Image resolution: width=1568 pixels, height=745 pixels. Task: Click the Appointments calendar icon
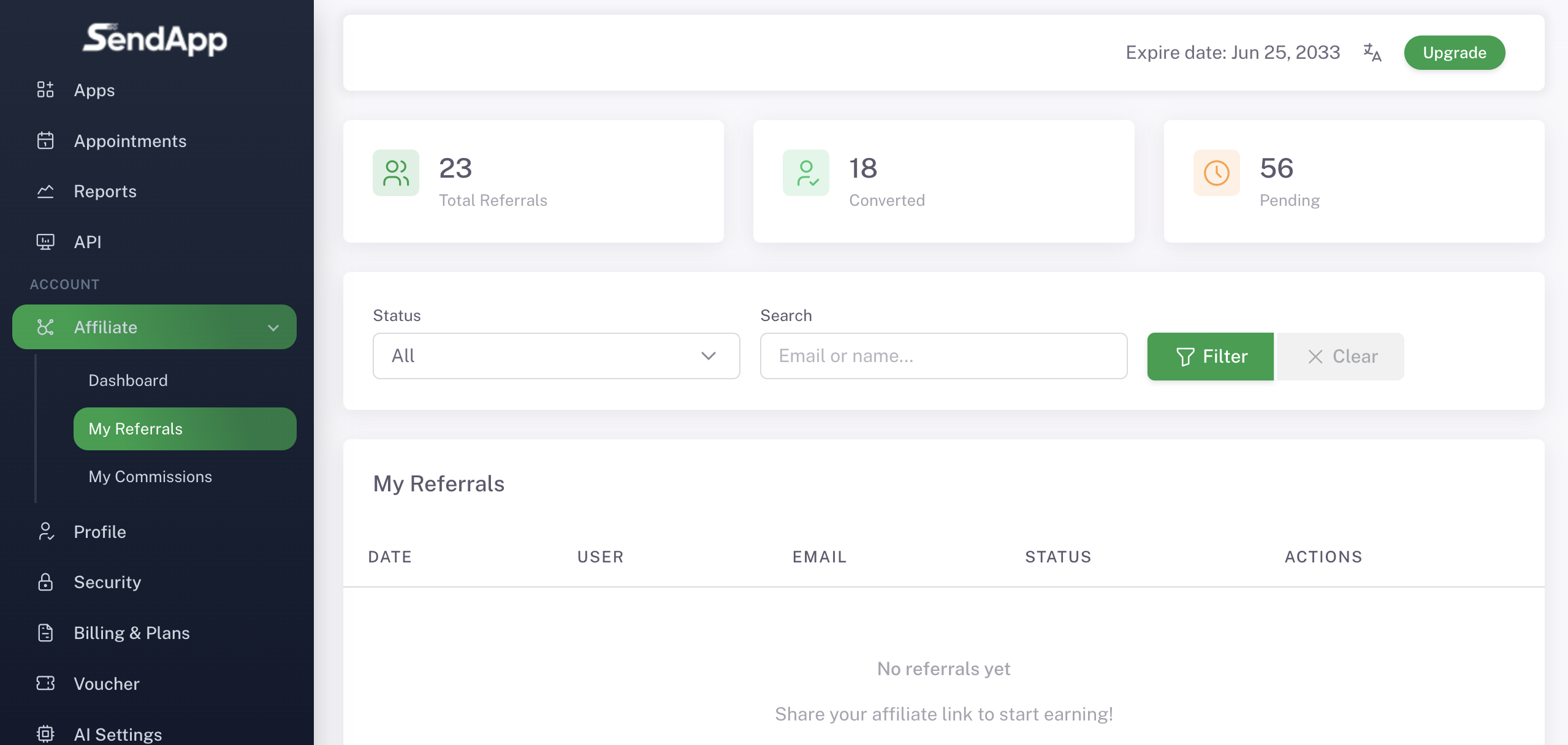tap(45, 140)
